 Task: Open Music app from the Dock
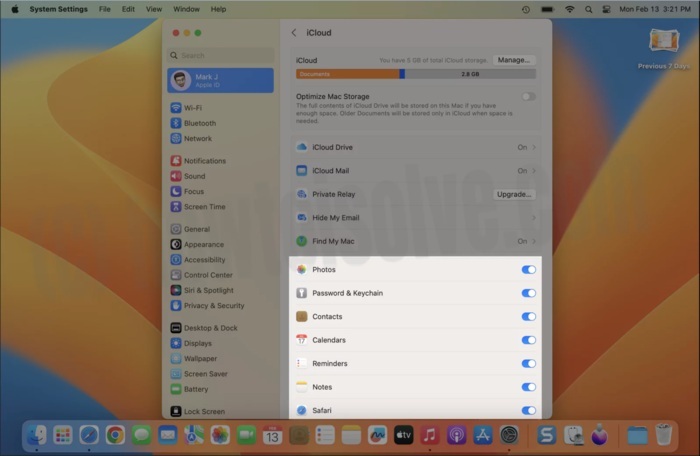click(430, 435)
